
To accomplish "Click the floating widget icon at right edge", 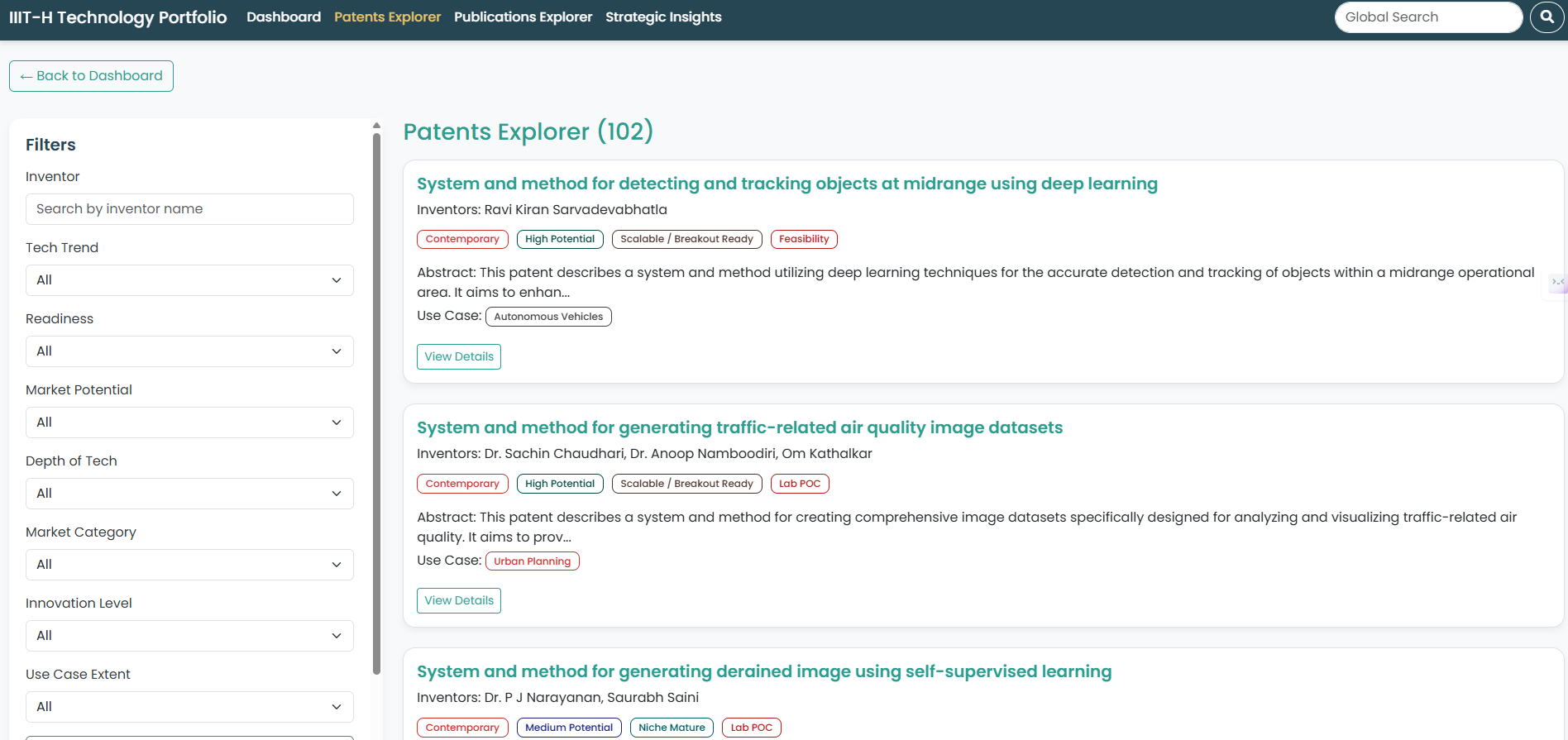I will point(1558,283).
